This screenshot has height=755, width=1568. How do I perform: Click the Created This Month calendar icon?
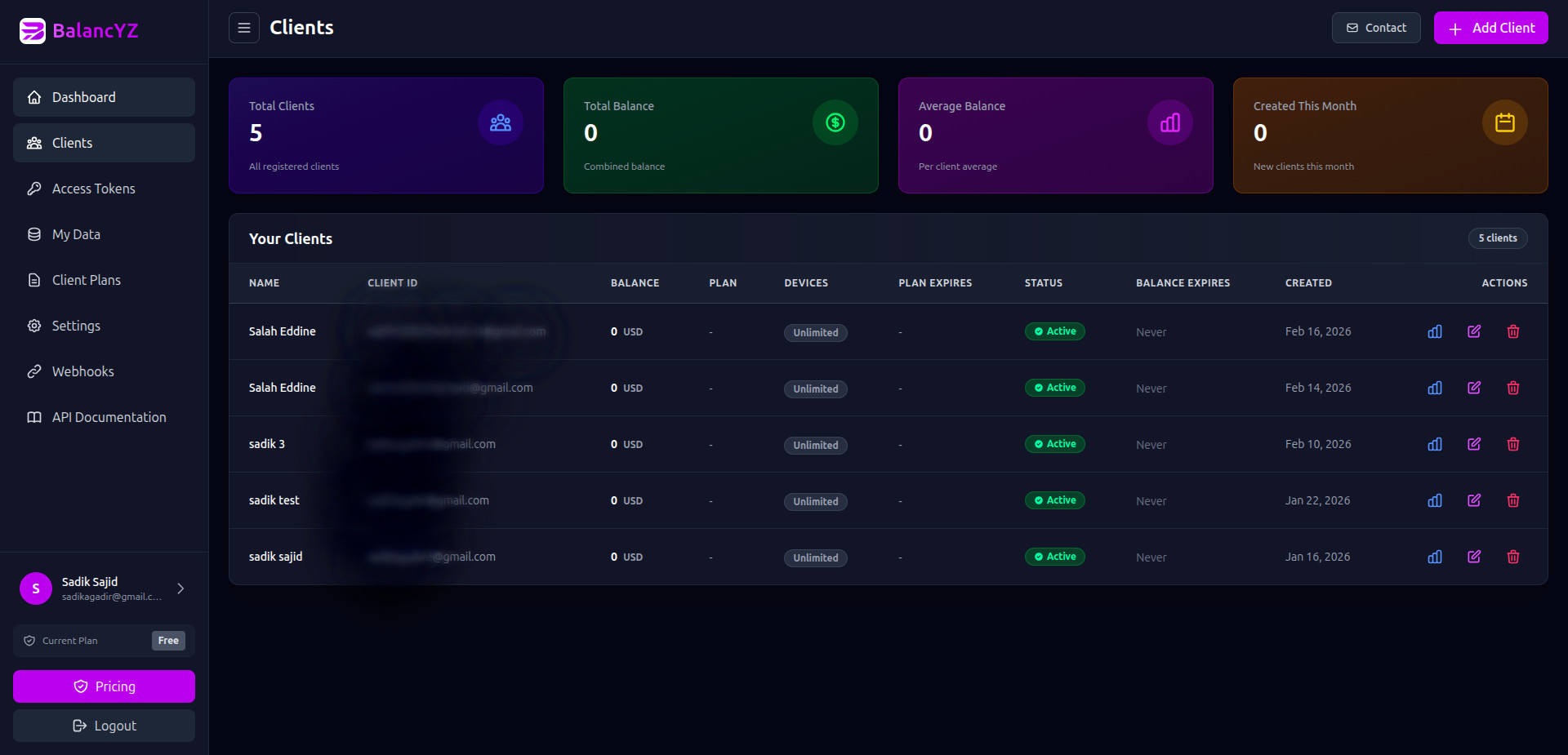1504,122
